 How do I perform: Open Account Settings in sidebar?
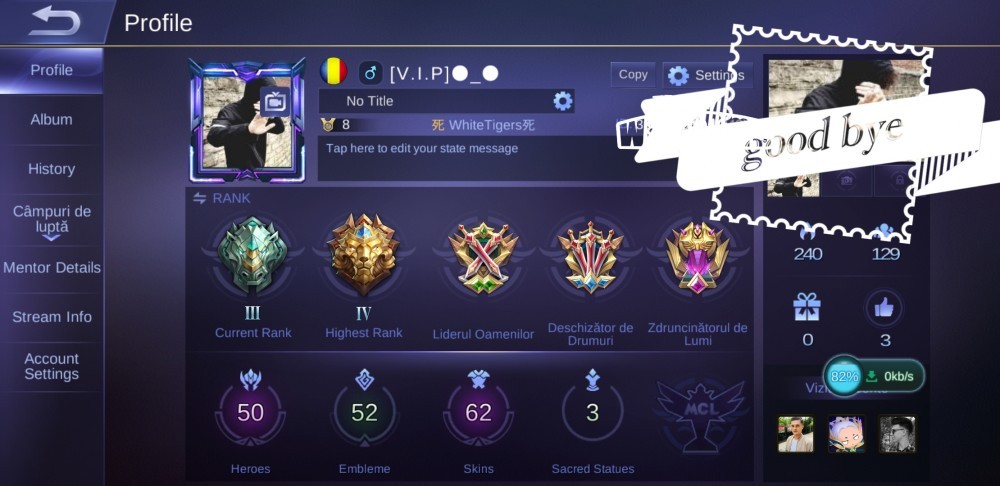51,367
